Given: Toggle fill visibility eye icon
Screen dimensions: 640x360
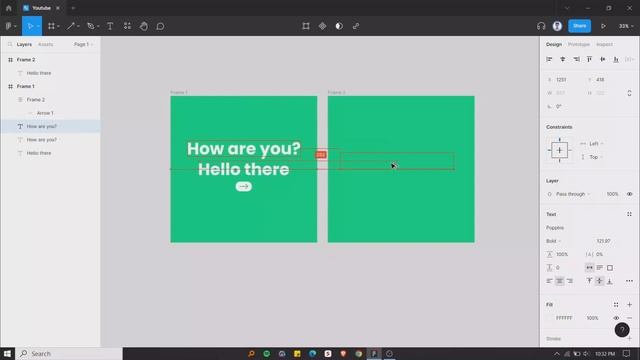Looking at the screenshot, I should pos(616,318).
